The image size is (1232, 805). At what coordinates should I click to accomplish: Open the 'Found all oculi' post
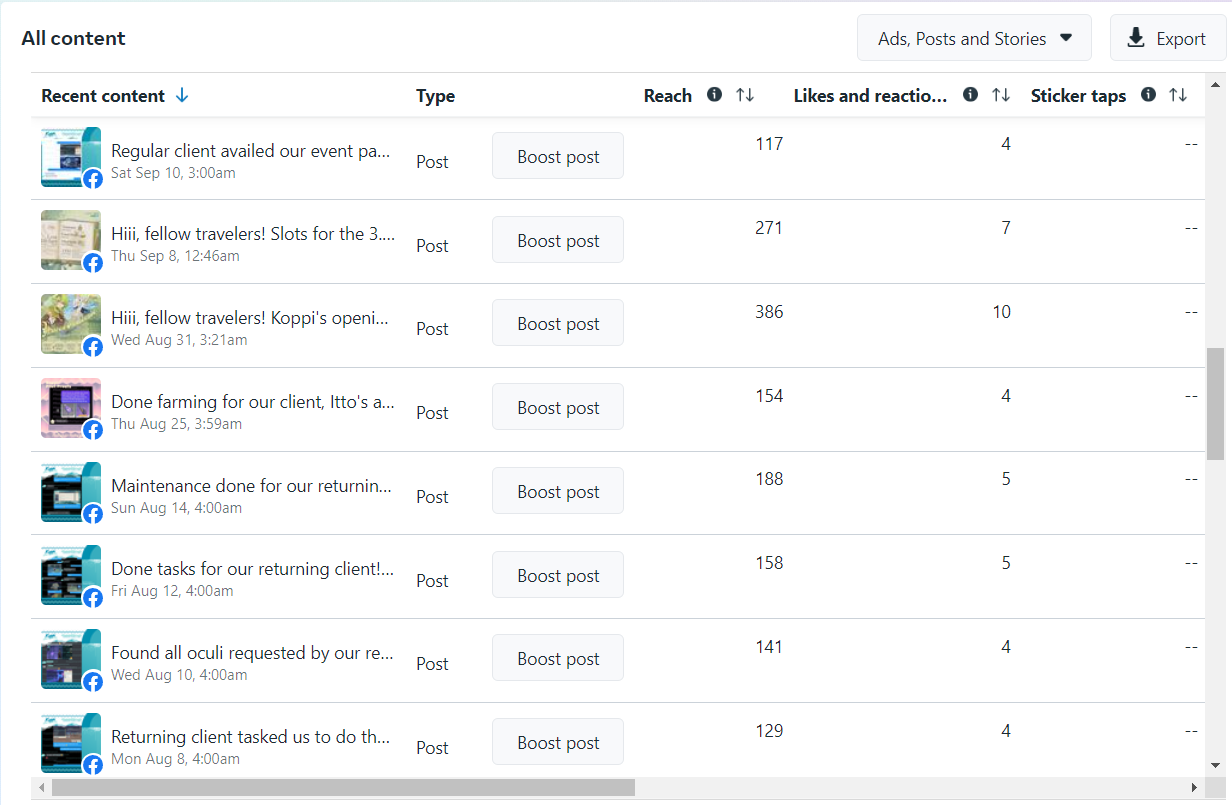point(252,653)
